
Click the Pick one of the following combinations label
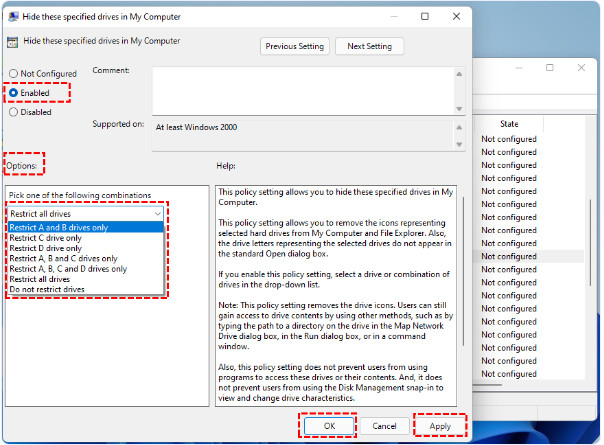pyautogui.click(x=80, y=195)
